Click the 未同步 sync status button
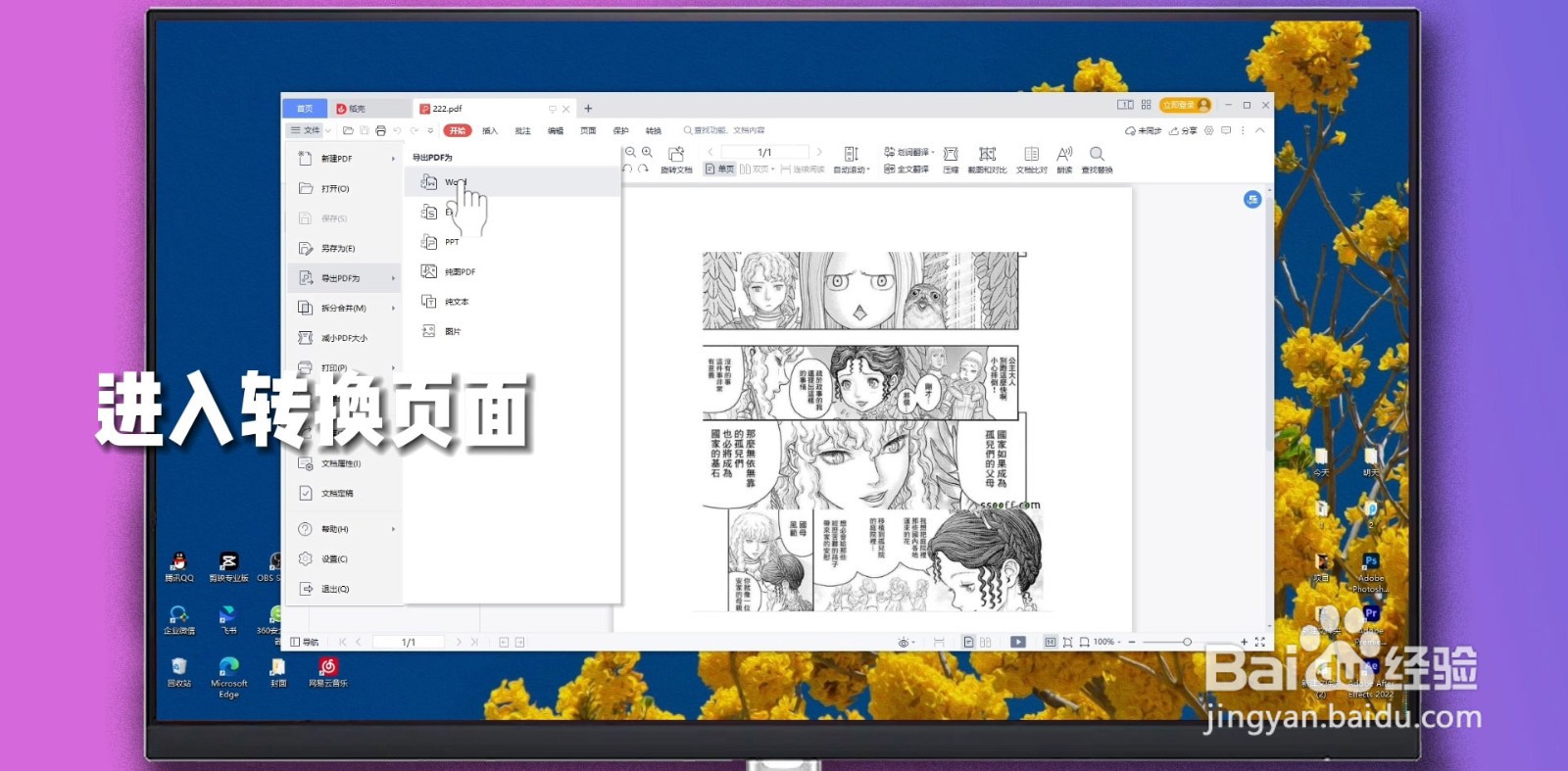1568x771 pixels. tap(1143, 130)
